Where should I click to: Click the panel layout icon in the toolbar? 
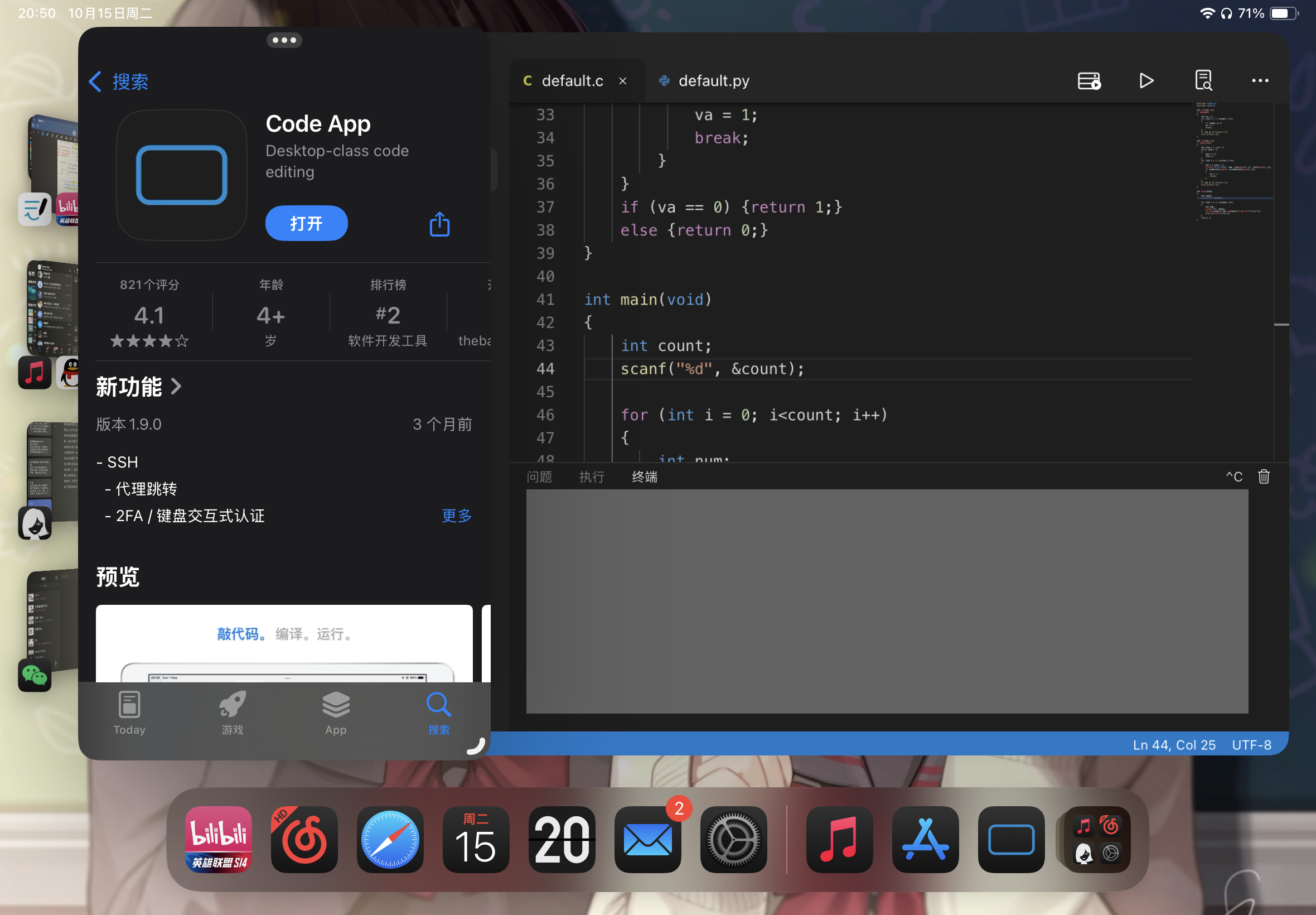[x=1088, y=81]
